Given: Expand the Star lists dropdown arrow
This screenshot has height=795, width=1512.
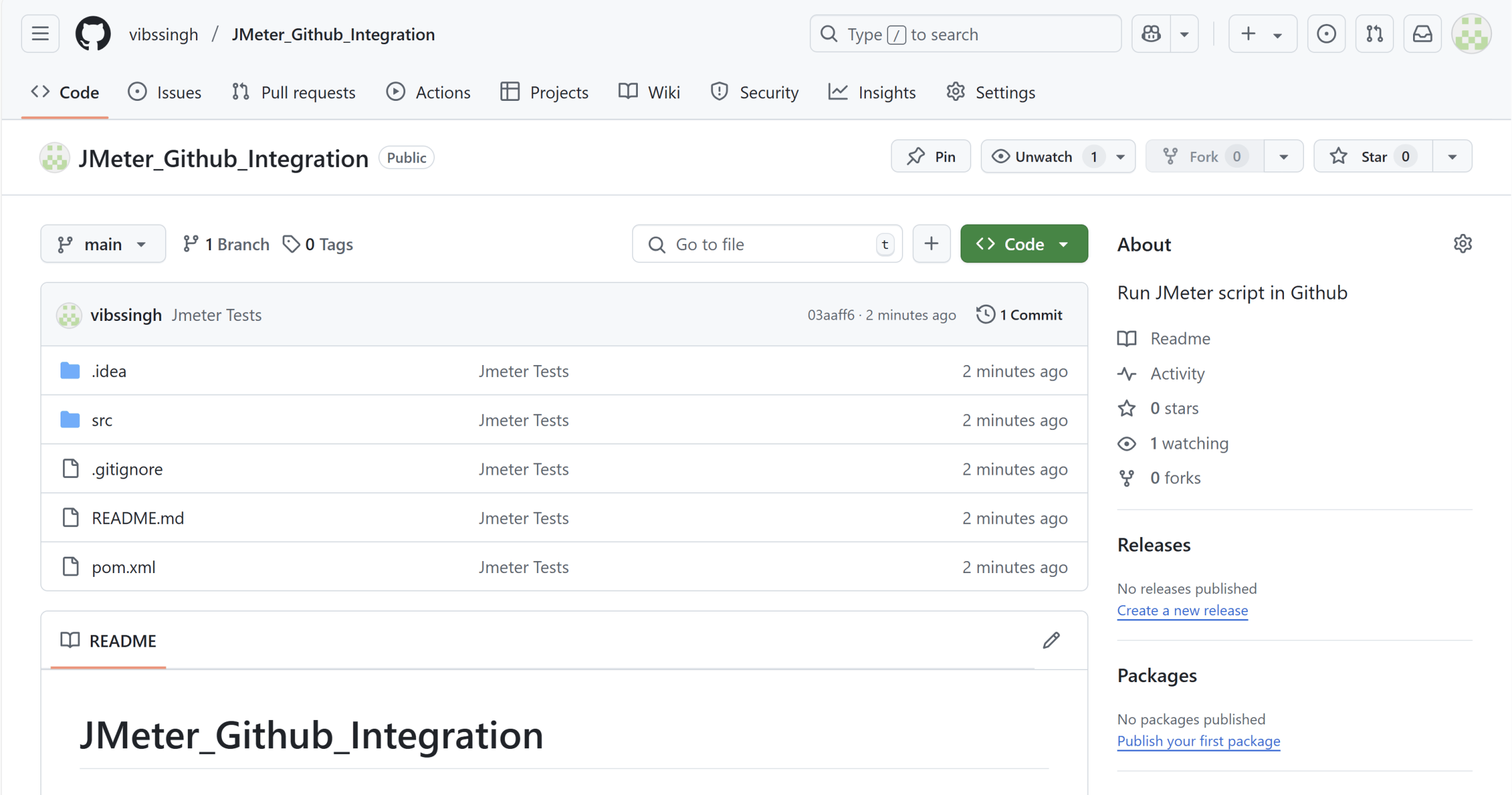Looking at the screenshot, I should click(x=1452, y=156).
